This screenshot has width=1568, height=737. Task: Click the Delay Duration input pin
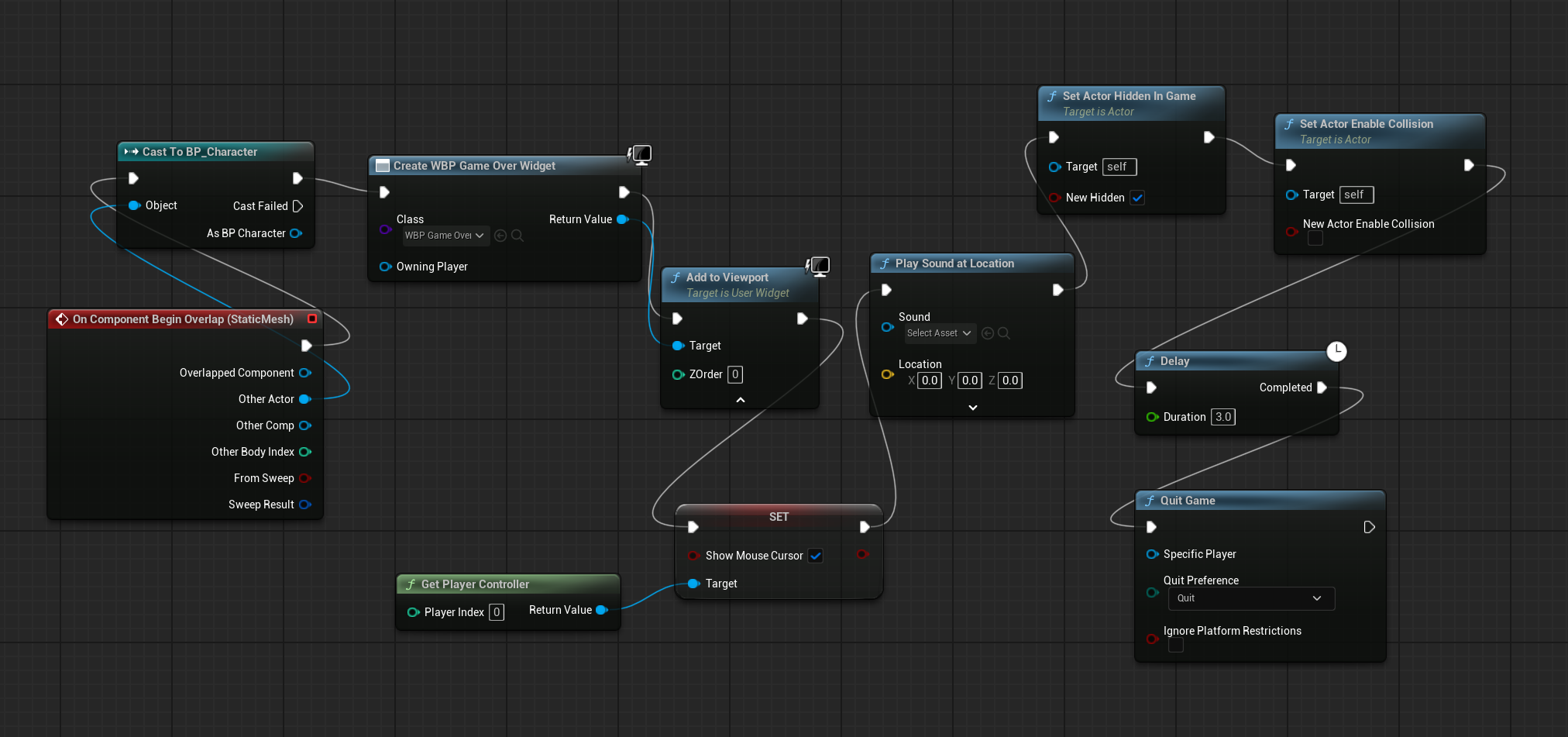1152,417
